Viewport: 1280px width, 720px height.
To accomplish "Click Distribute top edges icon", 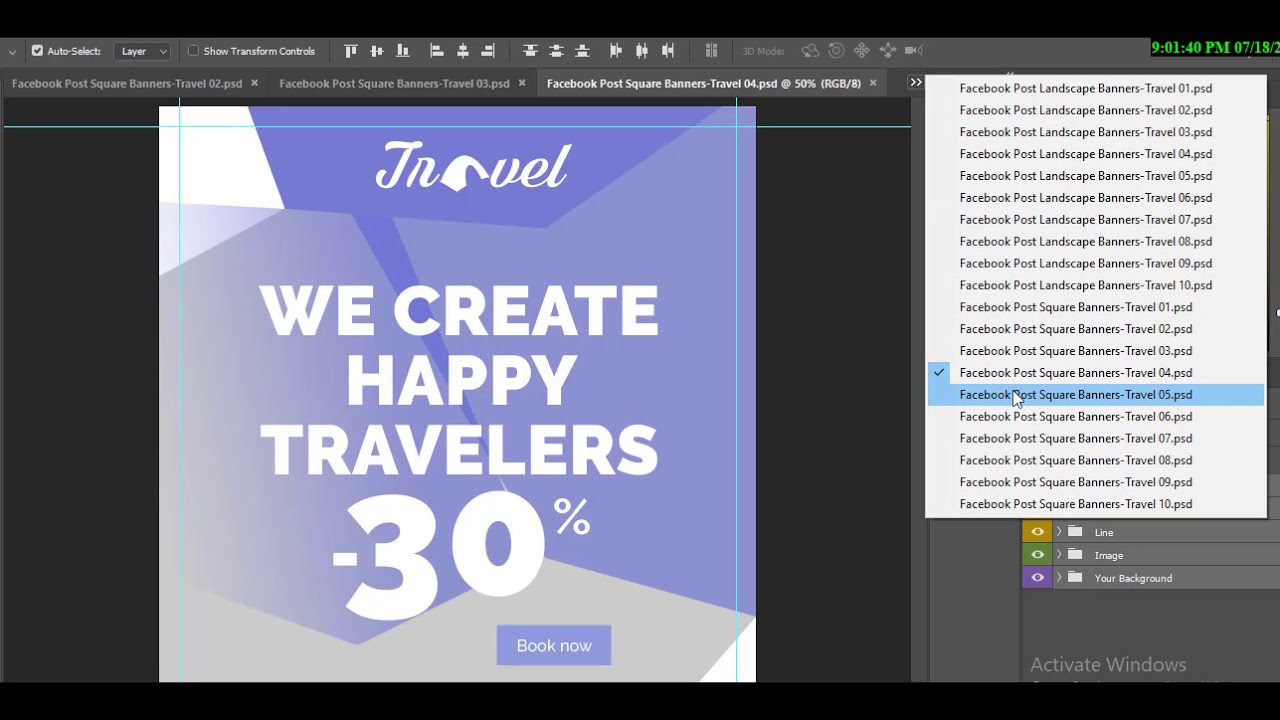I will [530, 51].
